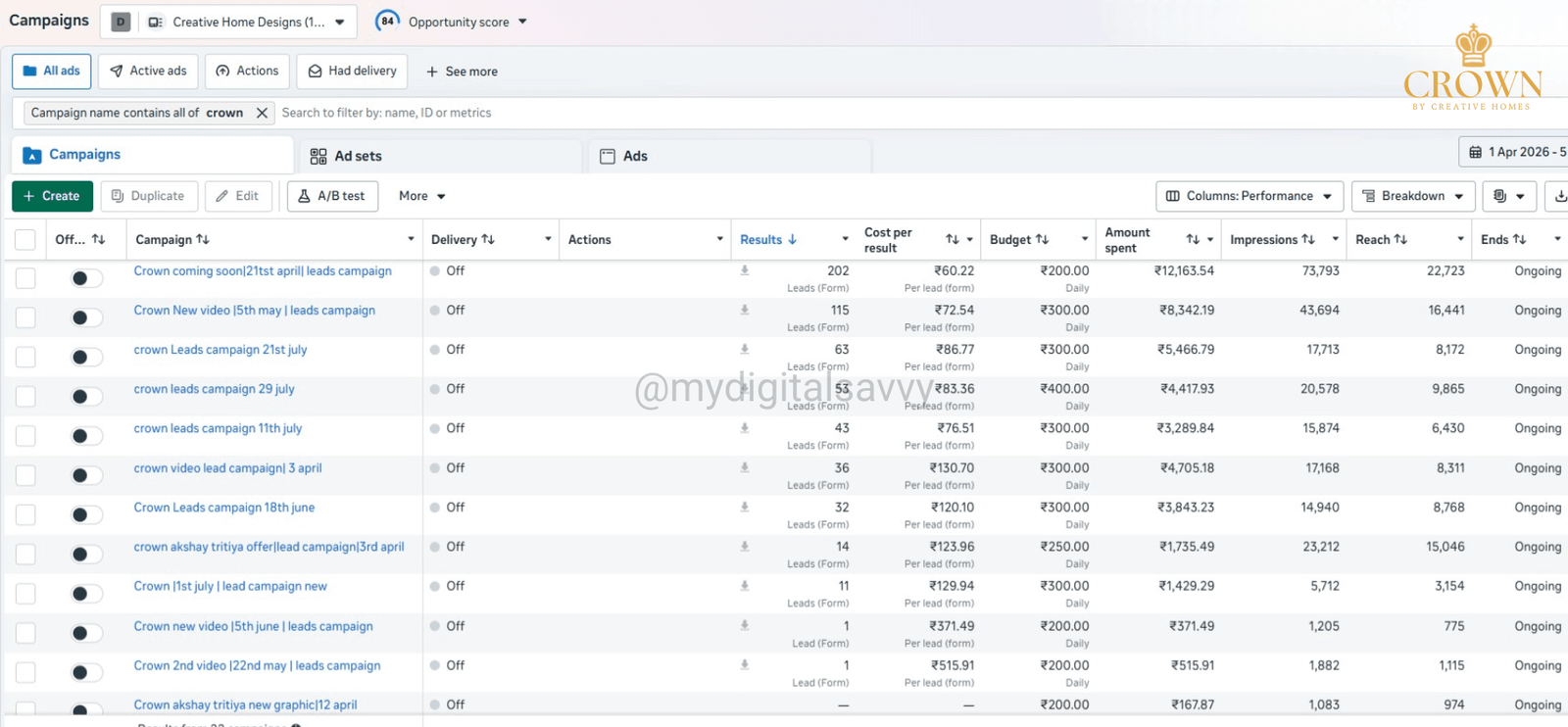Select the Active ads filter tab

[x=149, y=71]
